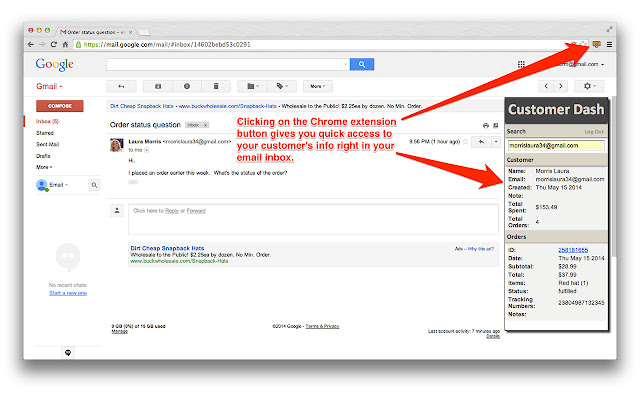
Task: Reload the page with refresh icon
Action: tap(53, 44)
